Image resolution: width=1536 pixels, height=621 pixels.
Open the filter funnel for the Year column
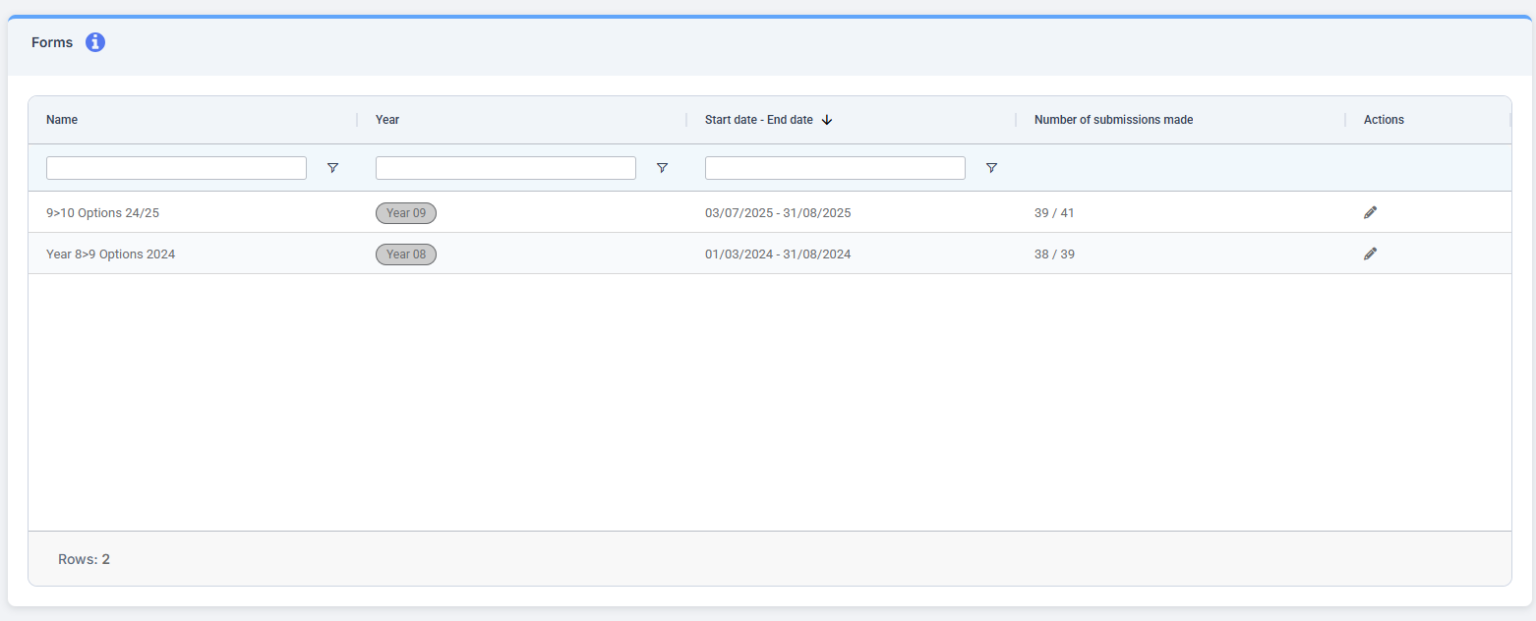662,167
